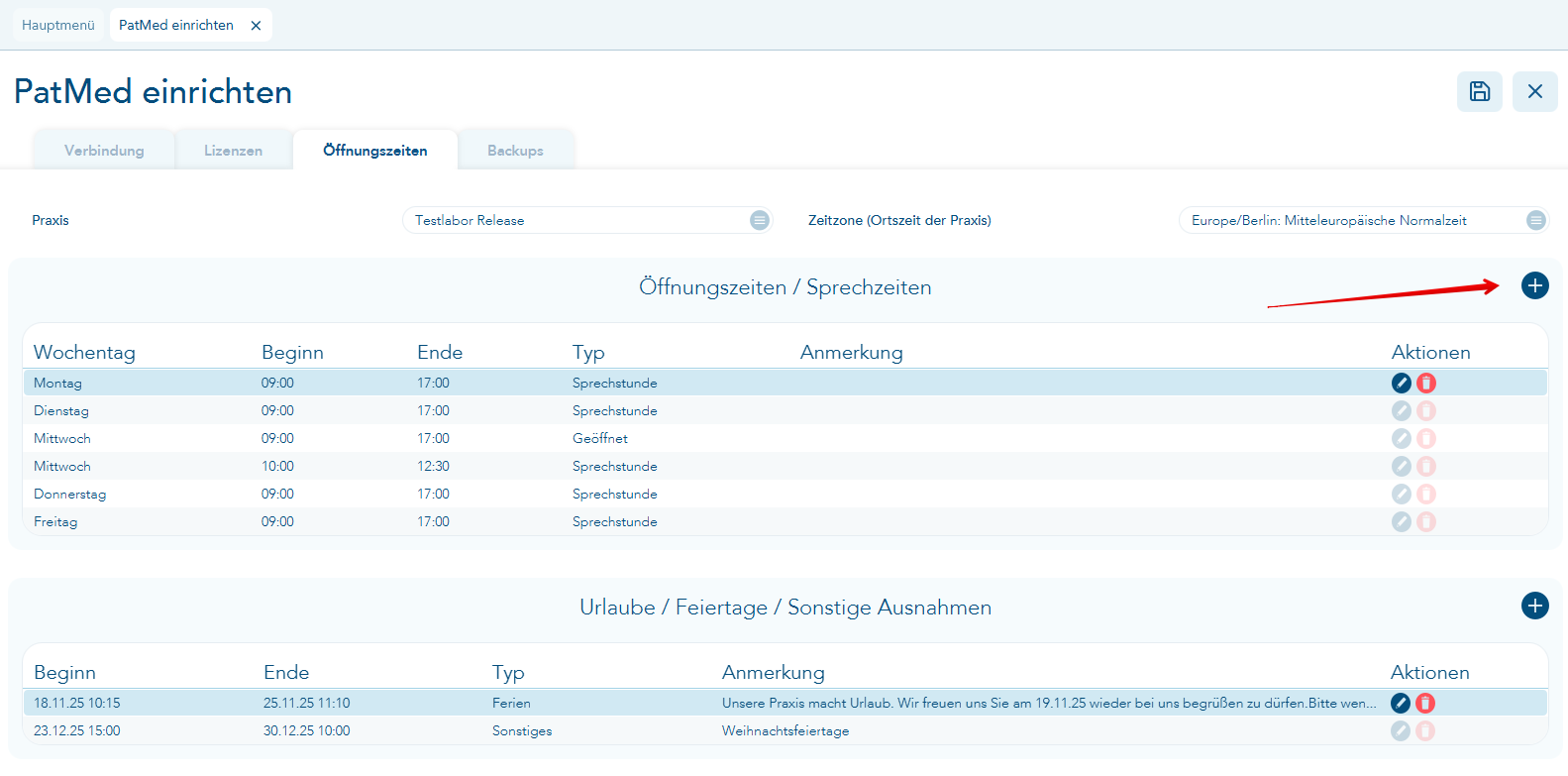This screenshot has width=1568, height=776.
Task: Click the Ferien type cell
Action: pos(511,703)
